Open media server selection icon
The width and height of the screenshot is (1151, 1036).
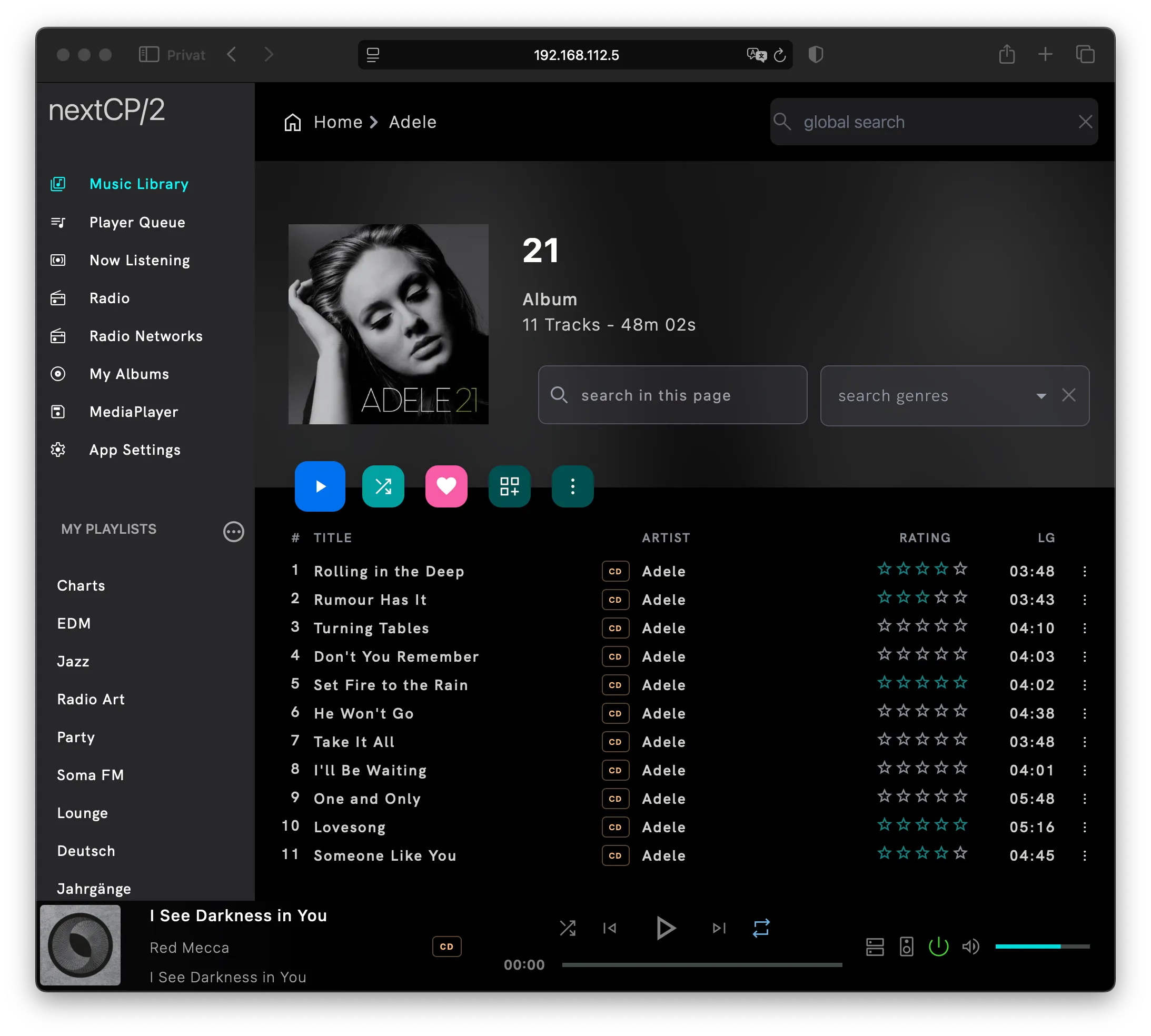click(x=875, y=947)
